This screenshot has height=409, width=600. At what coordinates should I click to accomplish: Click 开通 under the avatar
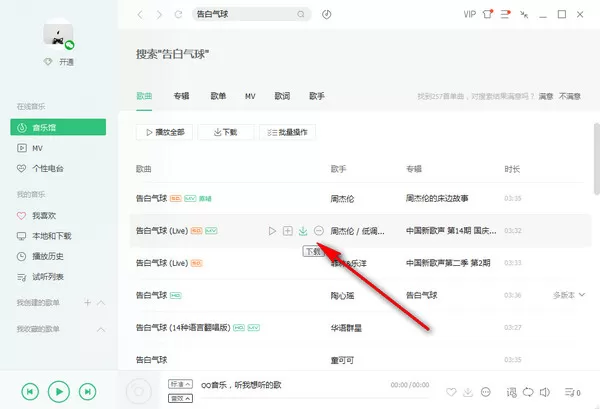66,62
